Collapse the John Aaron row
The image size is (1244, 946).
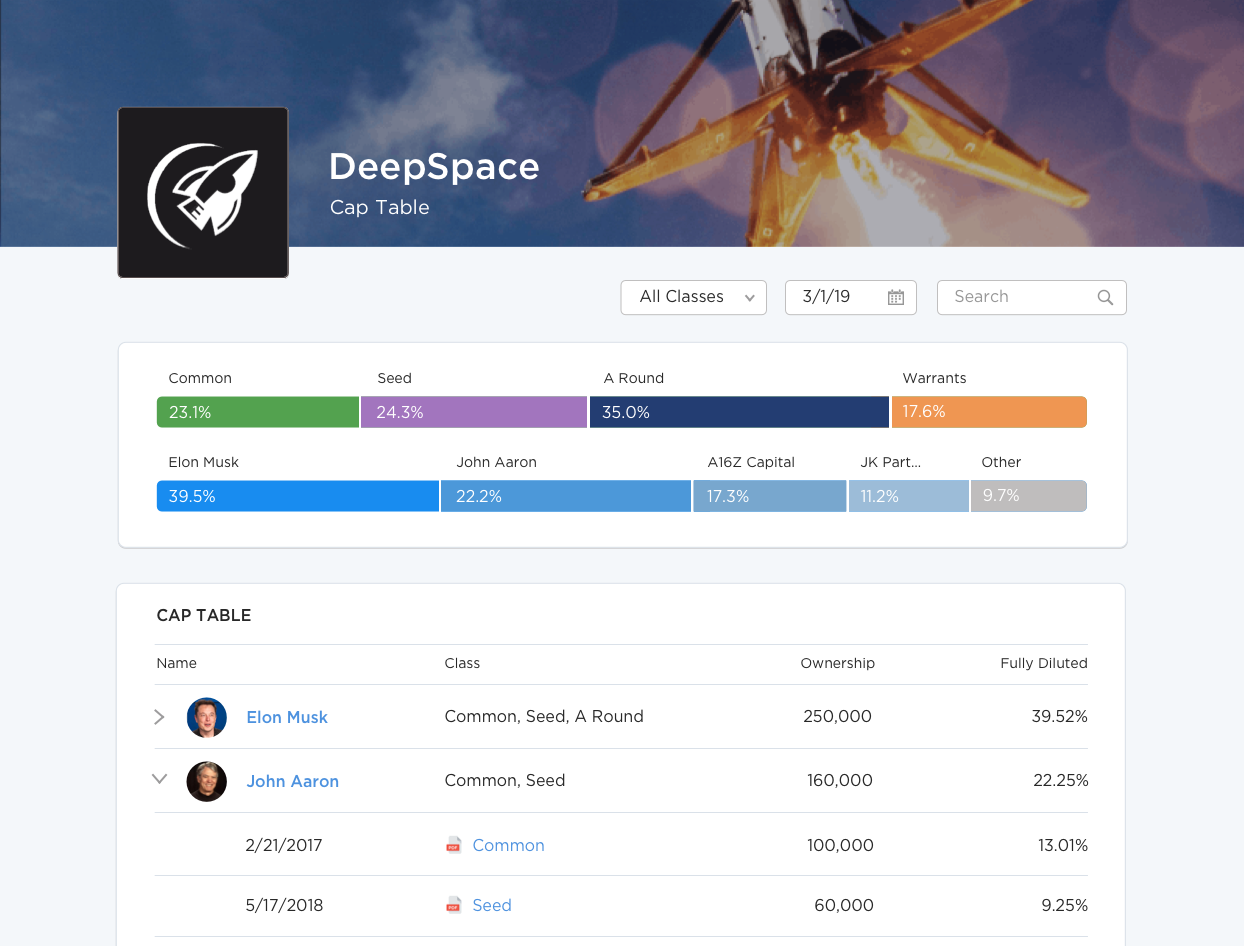(159, 779)
